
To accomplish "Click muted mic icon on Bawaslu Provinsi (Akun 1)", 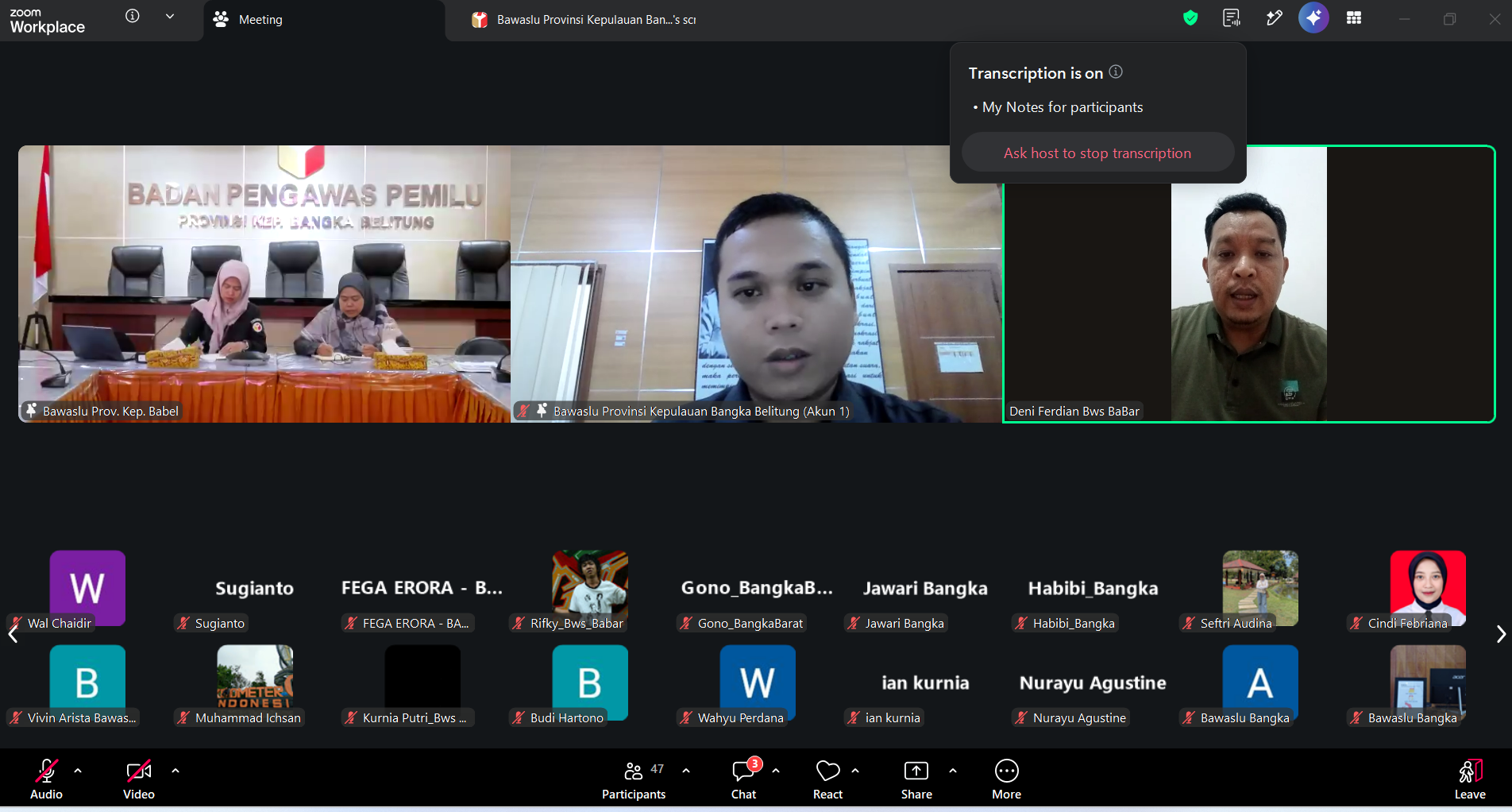I will pyautogui.click(x=523, y=411).
